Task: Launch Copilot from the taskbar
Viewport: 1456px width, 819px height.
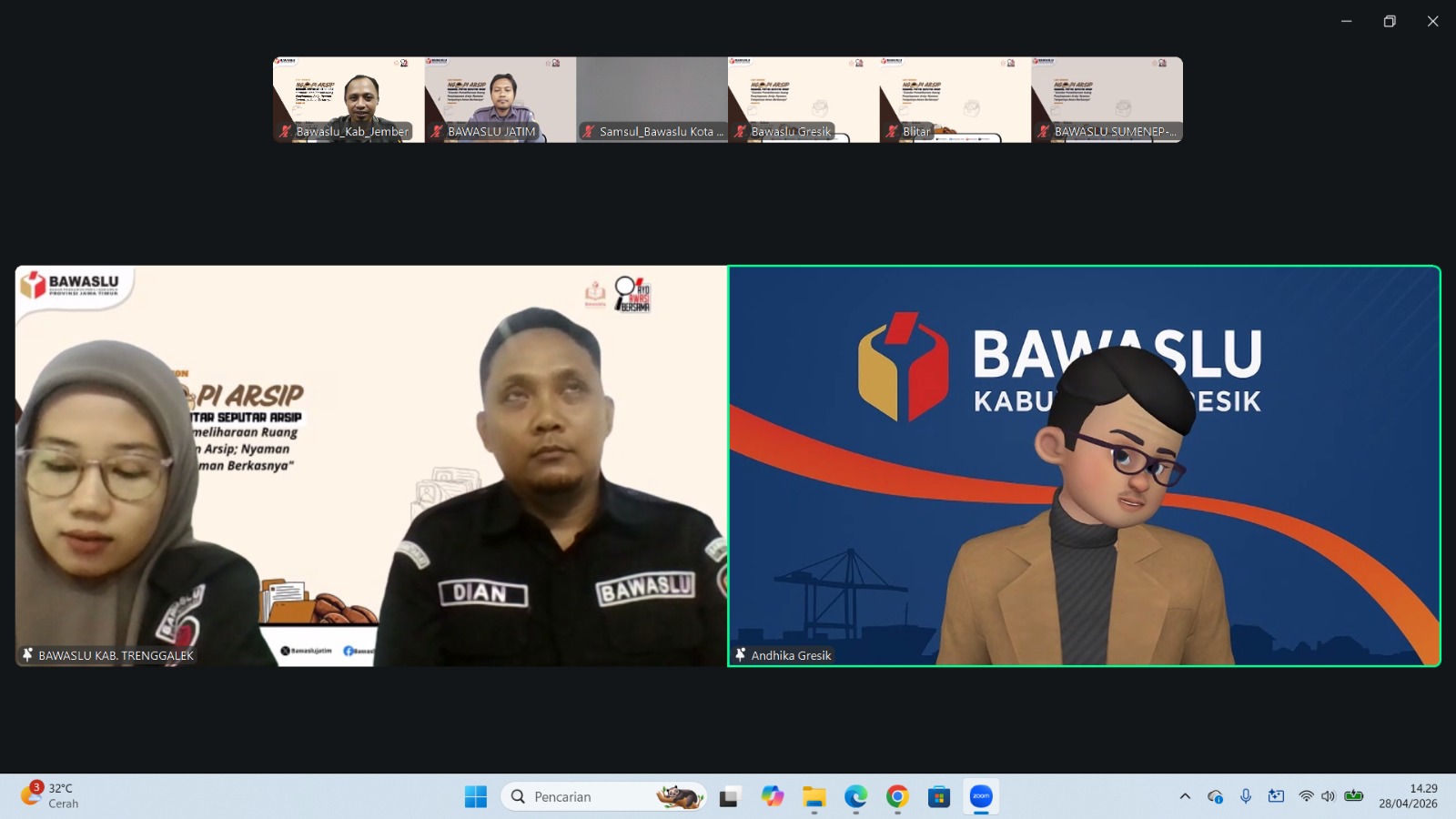Action: pyautogui.click(x=773, y=797)
